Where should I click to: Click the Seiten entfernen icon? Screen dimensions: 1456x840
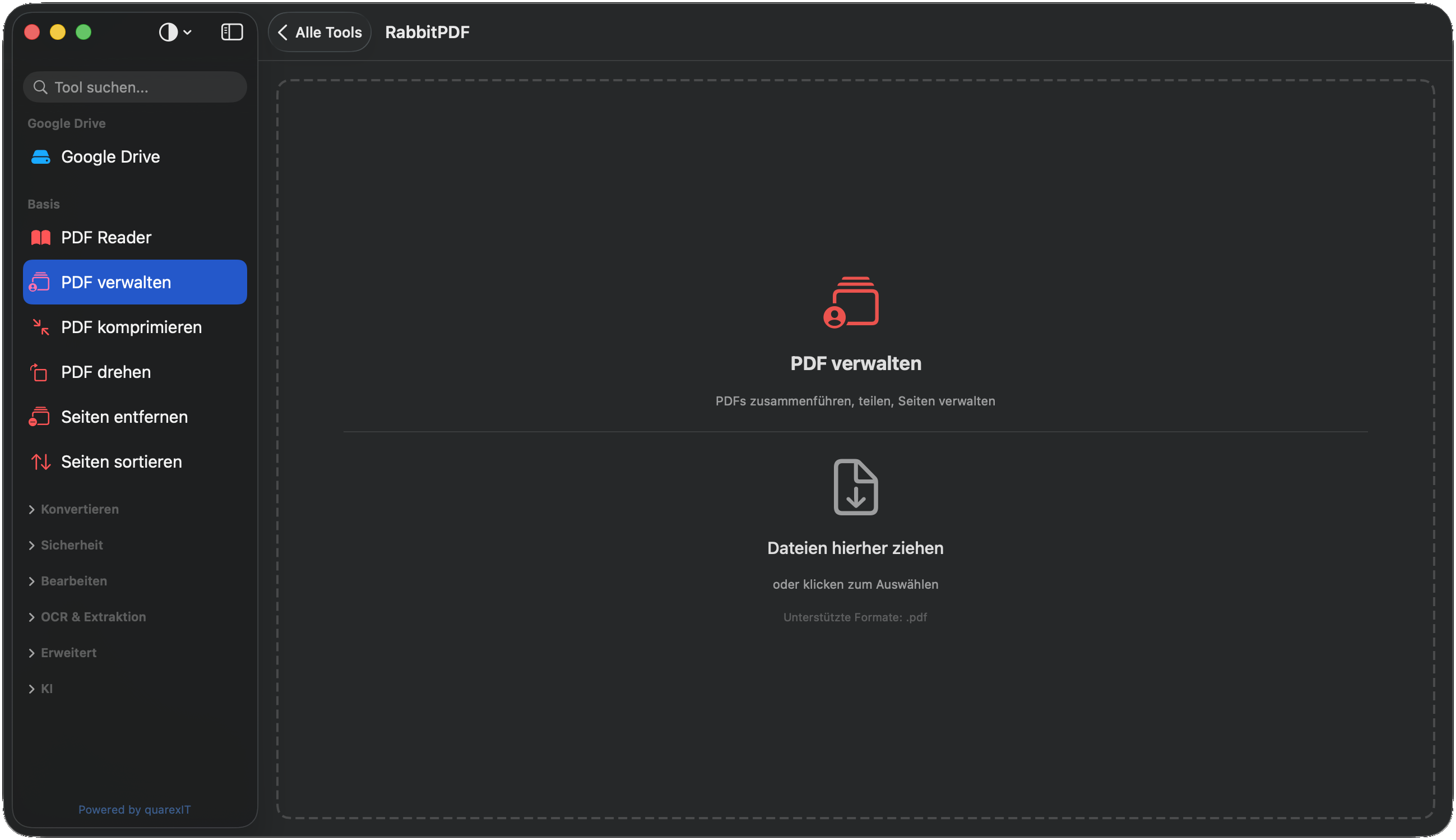point(40,417)
